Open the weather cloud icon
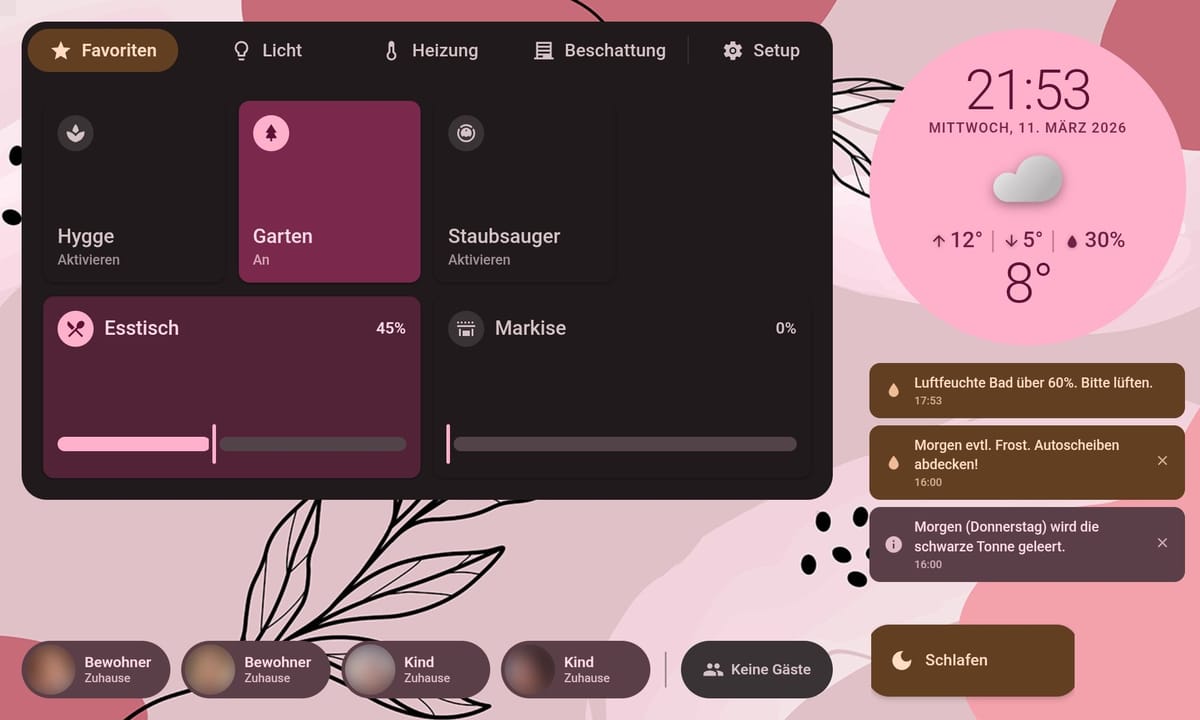The width and height of the screenshot is (1200, 720). (1027, 180)
